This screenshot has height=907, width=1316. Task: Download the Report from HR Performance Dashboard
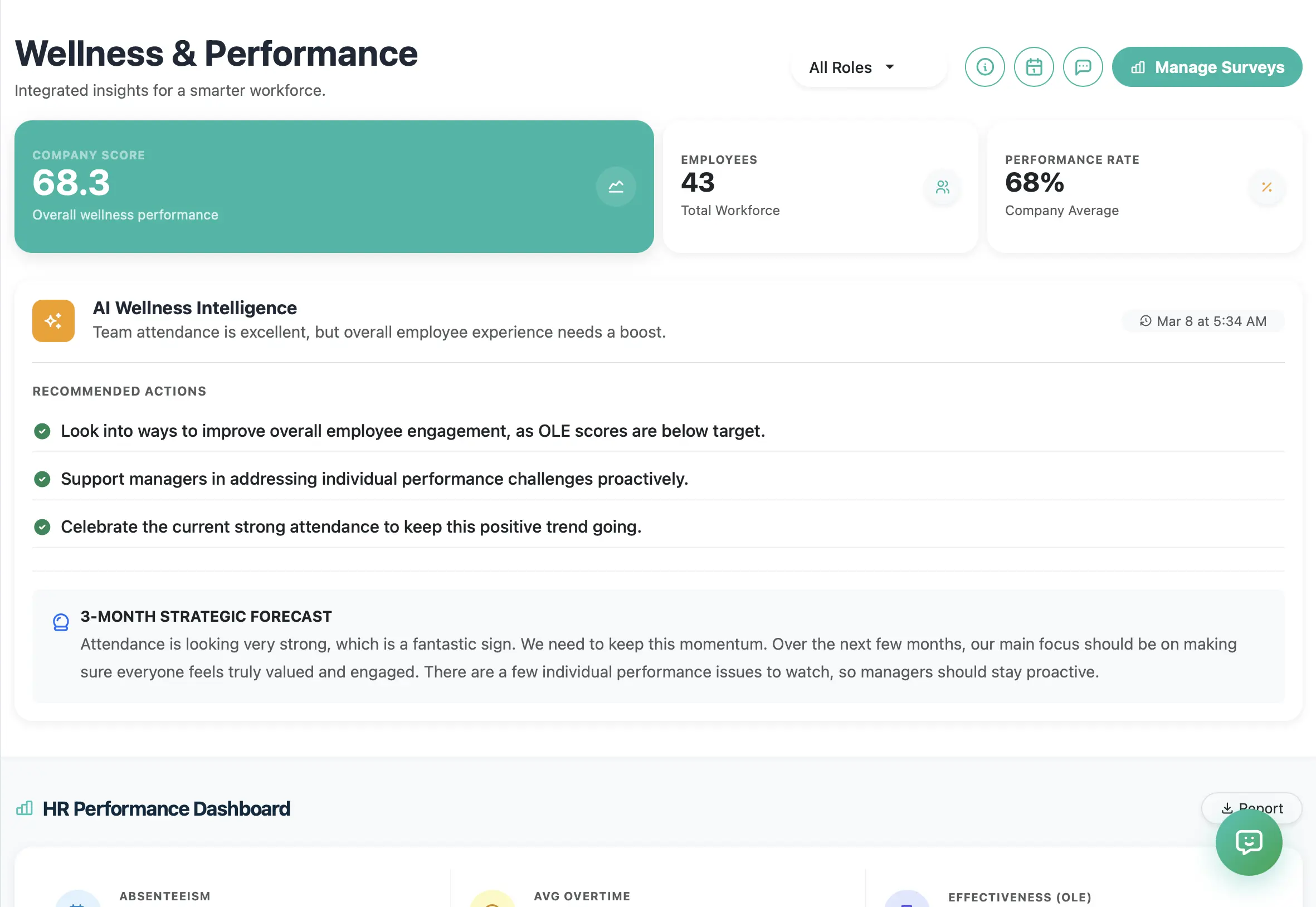(1251, 808)
